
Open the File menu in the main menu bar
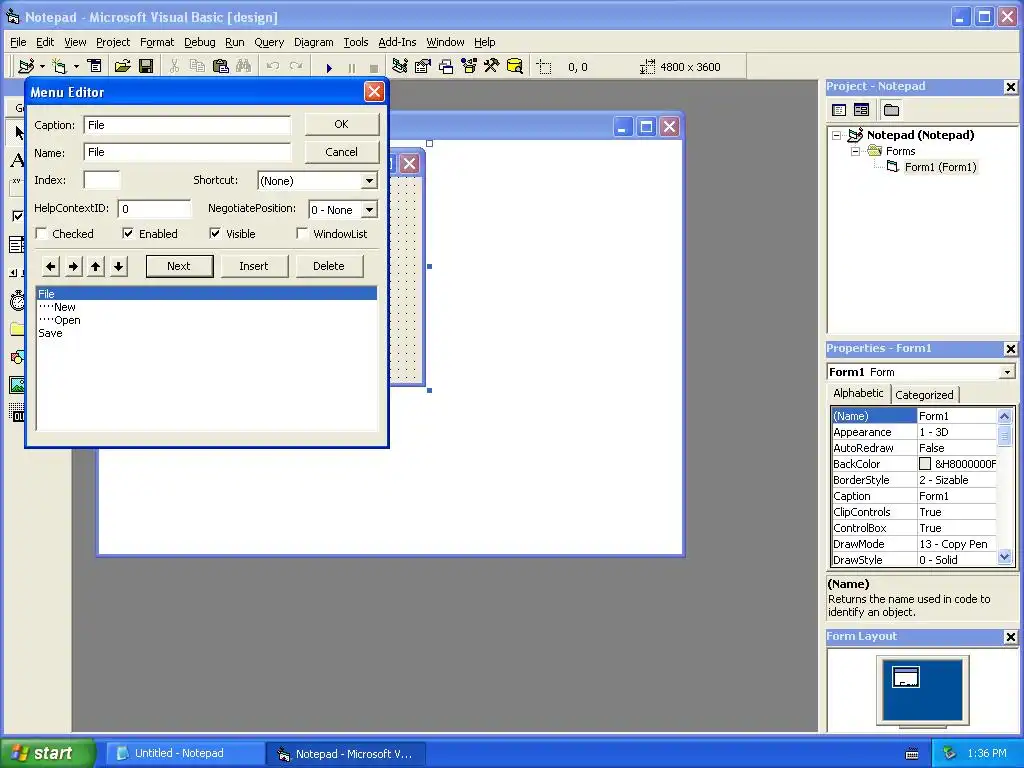pyautogui.click(x=18, y=42)
